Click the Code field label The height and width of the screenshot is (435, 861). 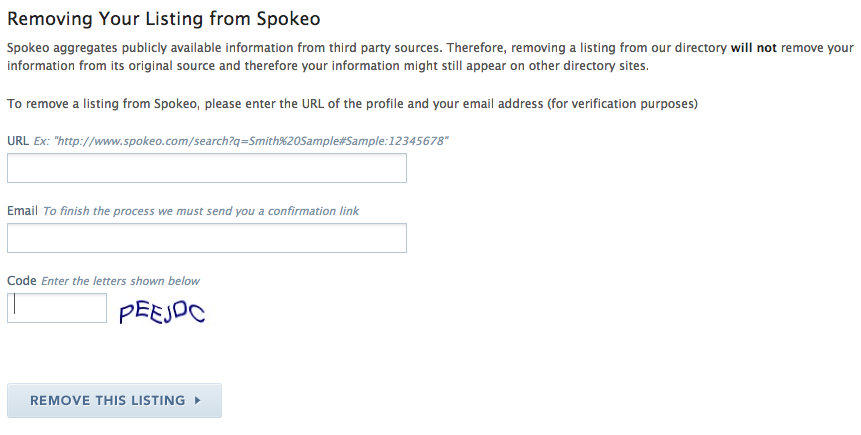[x=21, y=281]
